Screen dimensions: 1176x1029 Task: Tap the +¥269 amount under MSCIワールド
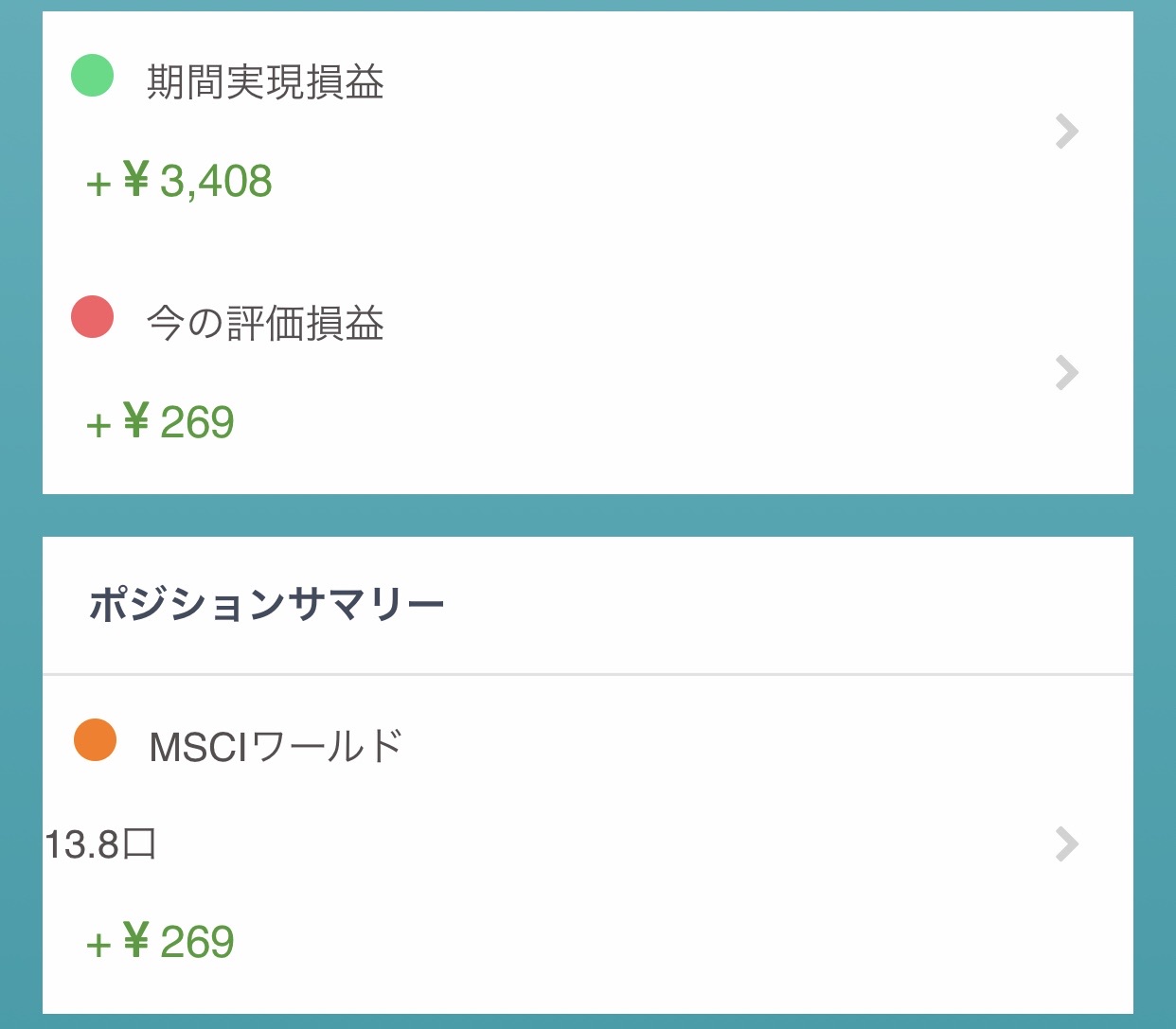[160, 942]
